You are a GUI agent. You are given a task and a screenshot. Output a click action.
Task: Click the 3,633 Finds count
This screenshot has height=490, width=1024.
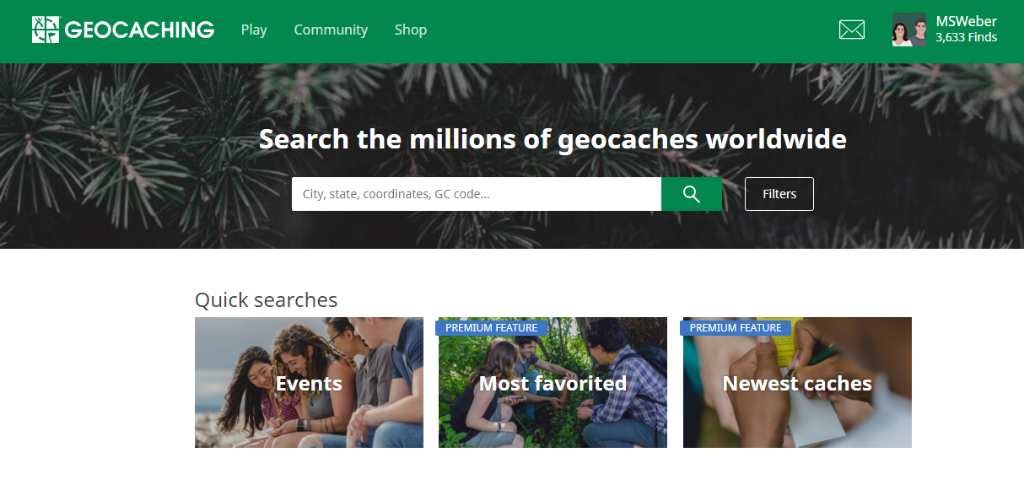click(x=966, y=38)
